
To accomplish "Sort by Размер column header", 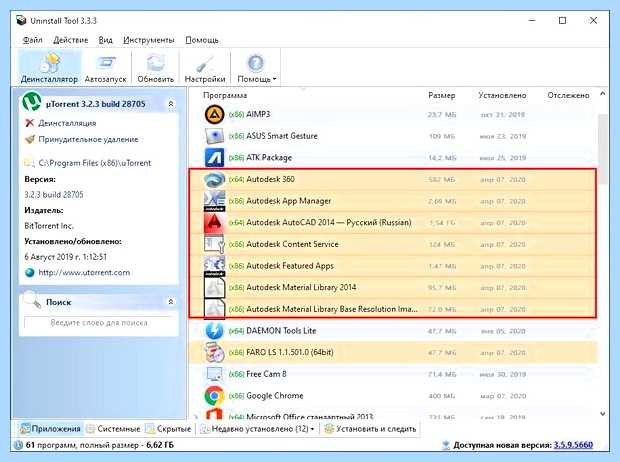I will 442,95.
